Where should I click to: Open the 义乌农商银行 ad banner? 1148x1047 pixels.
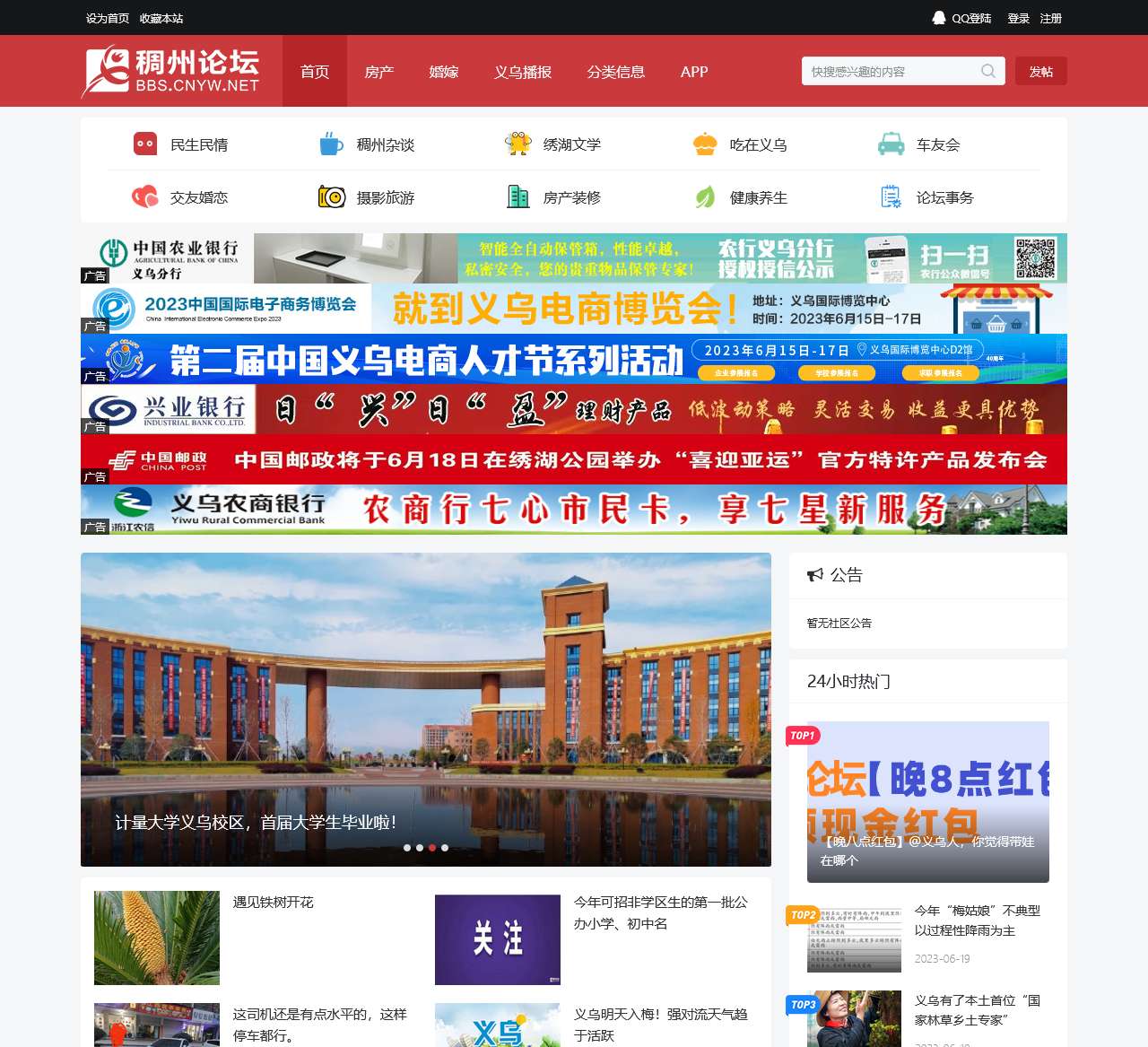click(x=574, y=510)
